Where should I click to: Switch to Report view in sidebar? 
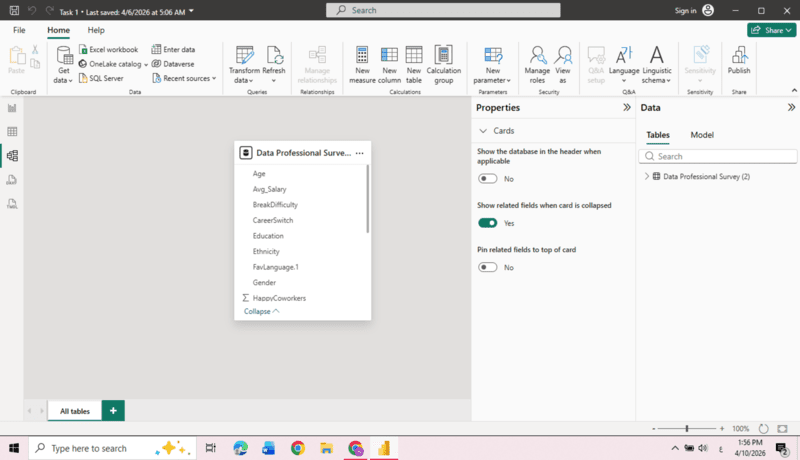13,108
